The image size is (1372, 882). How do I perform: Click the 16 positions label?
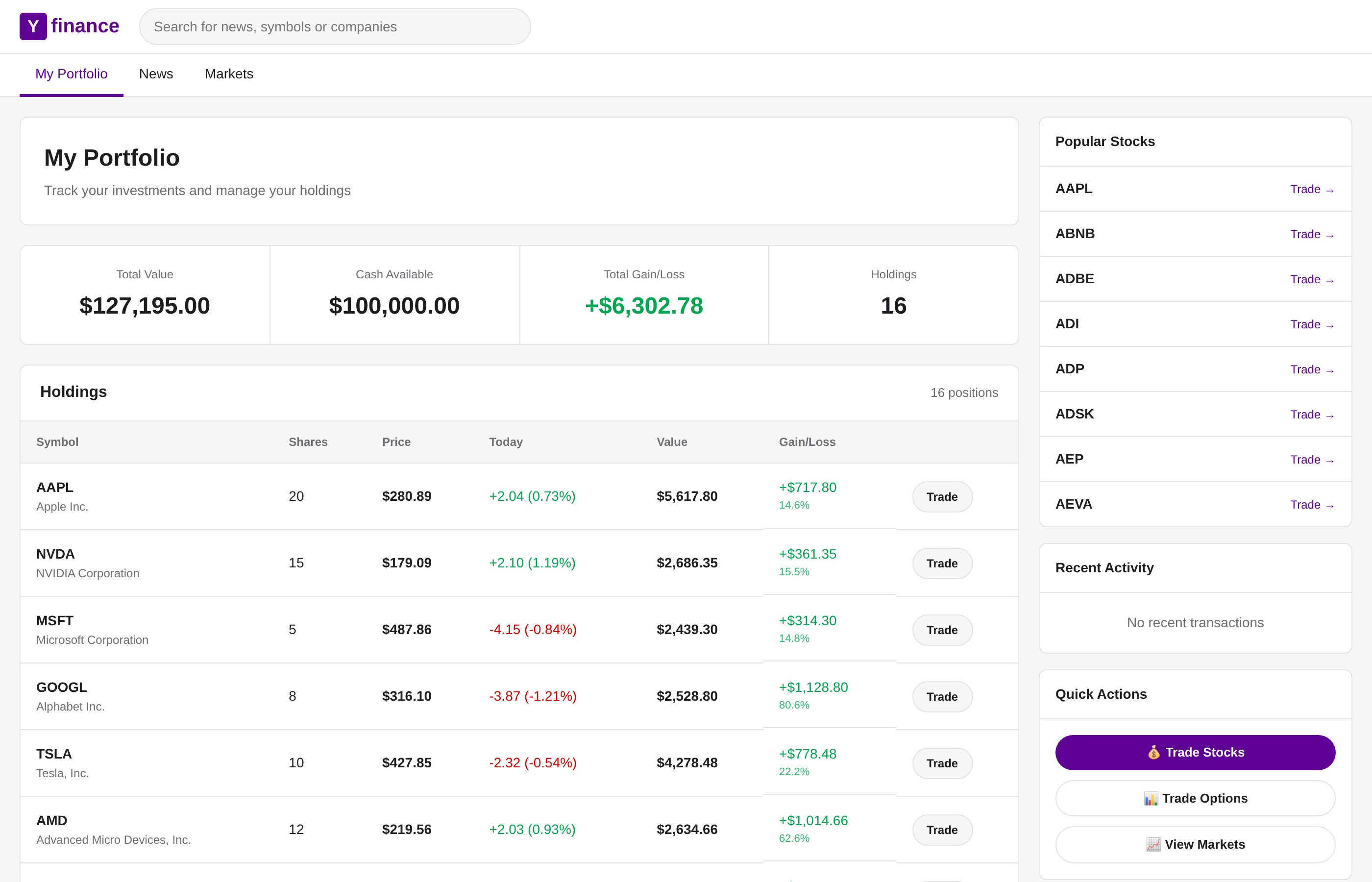(x=964, y=392)
